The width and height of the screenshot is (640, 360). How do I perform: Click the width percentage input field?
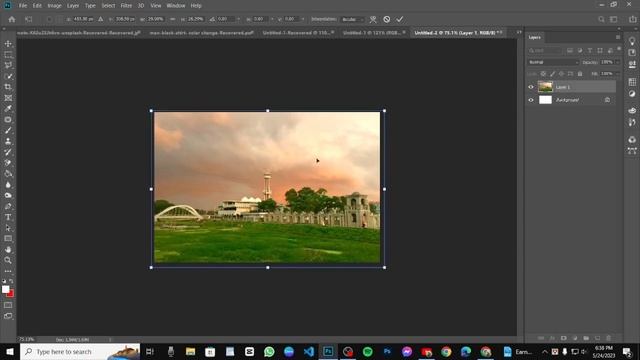coord(155,19)
